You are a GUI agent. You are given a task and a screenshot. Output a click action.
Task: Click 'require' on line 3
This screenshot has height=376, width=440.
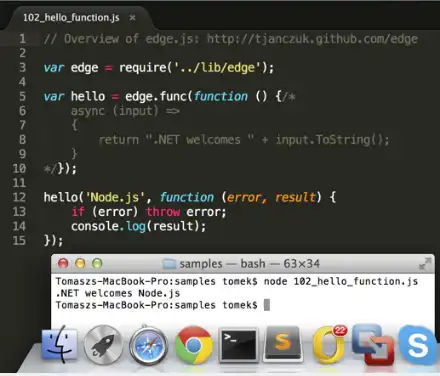[x=143, y=68]
